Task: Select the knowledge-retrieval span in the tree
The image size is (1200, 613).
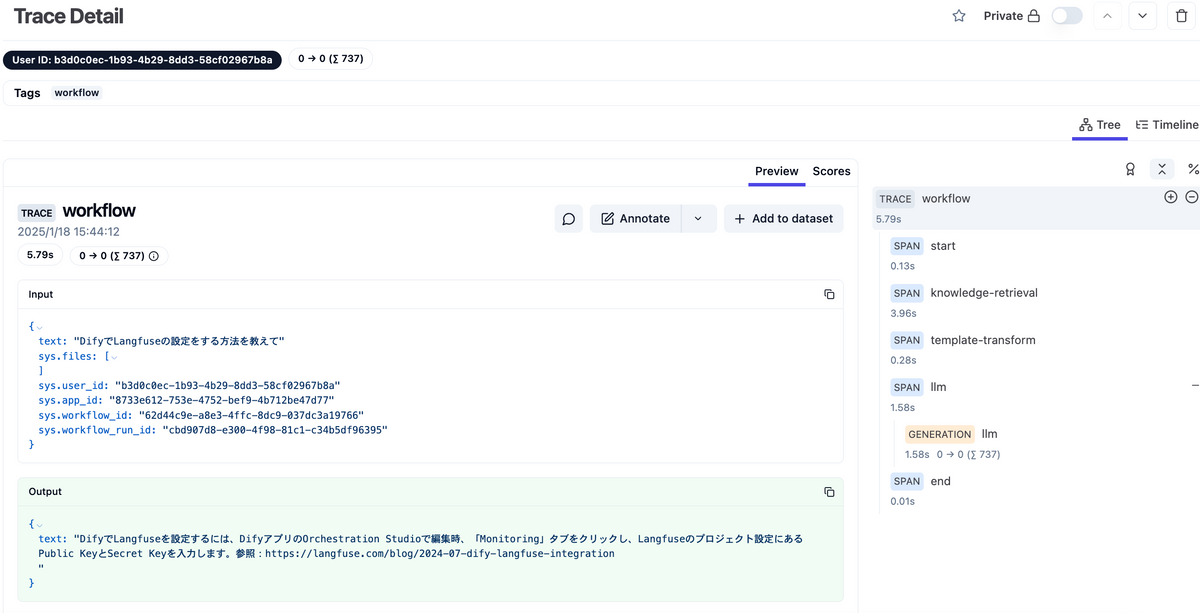Action: [983, 293]
